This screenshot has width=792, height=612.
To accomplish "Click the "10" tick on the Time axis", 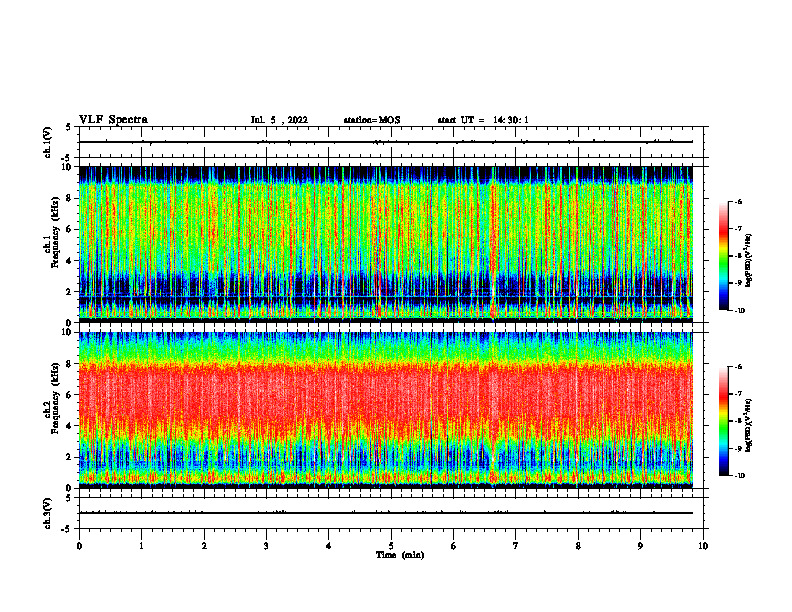I will click(703, 546).
